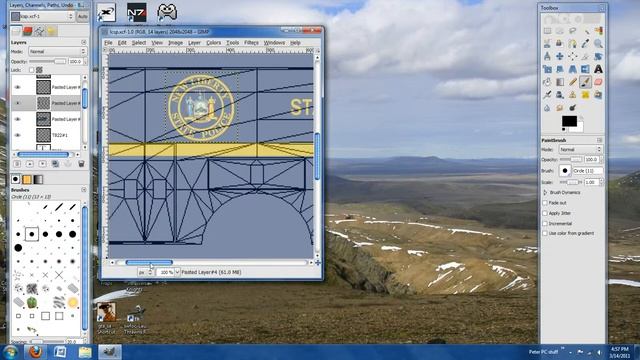
Task: Select the Heal tool
Action: pos(586,95)
